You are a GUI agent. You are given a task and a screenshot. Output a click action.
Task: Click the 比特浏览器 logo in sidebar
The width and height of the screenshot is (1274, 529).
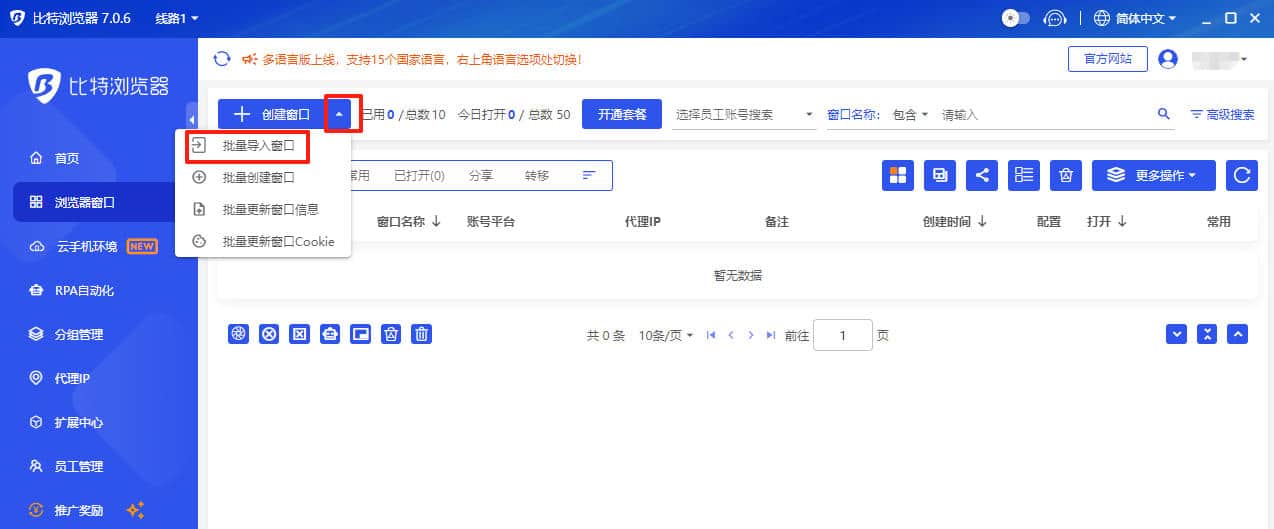[98, 85]
